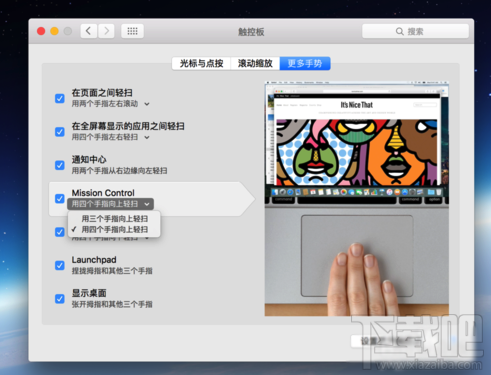Click the 通知中心 gesture title
This screenshot has height=375, width=491.
[89, 159]
